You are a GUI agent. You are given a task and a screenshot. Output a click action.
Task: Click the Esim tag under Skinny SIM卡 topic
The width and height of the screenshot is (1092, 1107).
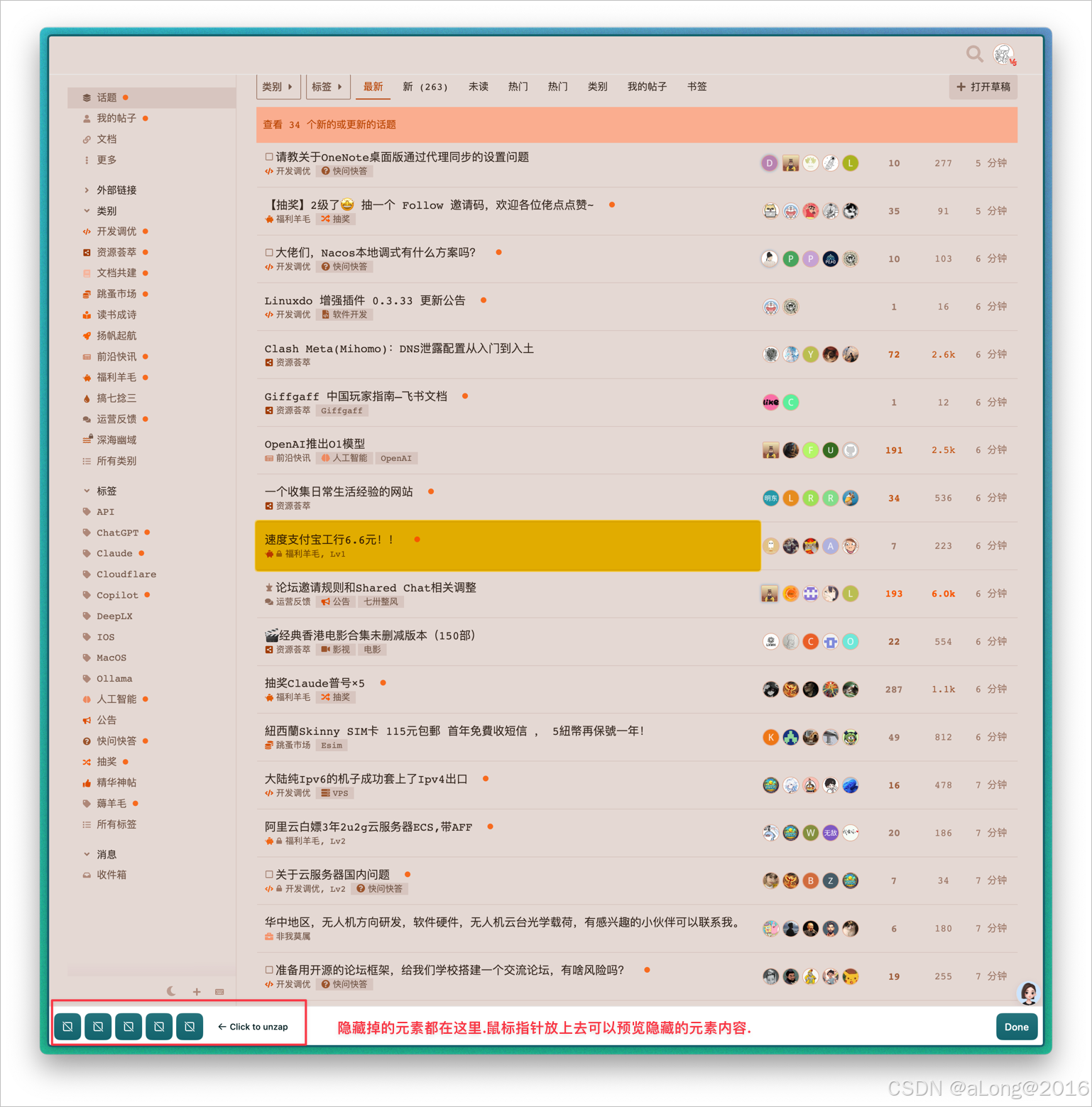[332, 745]
